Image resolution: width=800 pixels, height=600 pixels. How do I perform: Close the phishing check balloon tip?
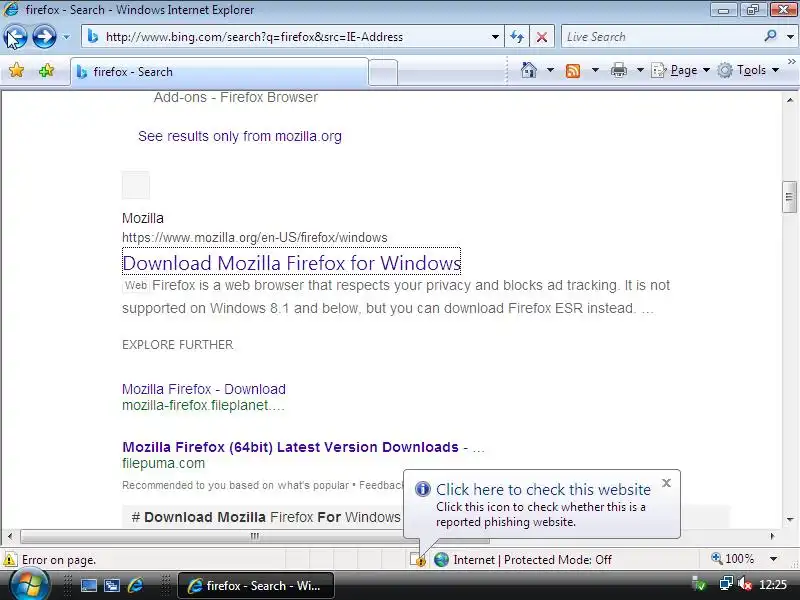point(666,483)
